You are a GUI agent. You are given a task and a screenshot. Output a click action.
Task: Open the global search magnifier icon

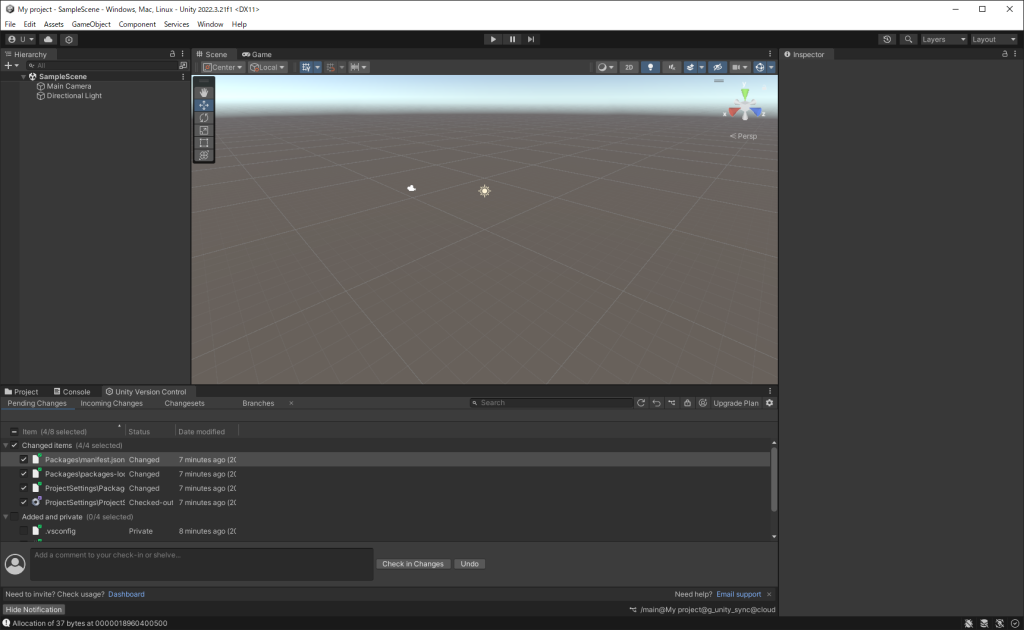coord(908,39)
